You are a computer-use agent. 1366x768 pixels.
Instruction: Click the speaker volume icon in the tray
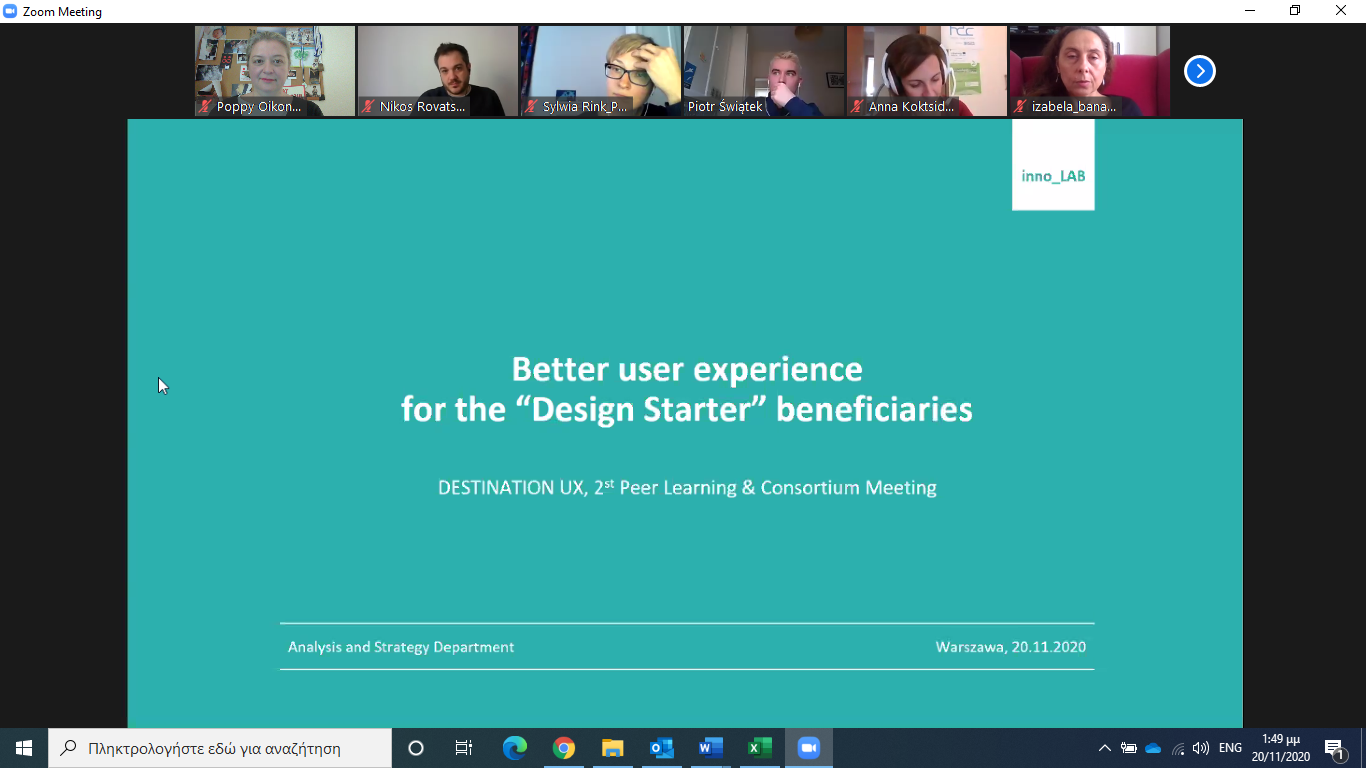click(x=1201, y=748)
